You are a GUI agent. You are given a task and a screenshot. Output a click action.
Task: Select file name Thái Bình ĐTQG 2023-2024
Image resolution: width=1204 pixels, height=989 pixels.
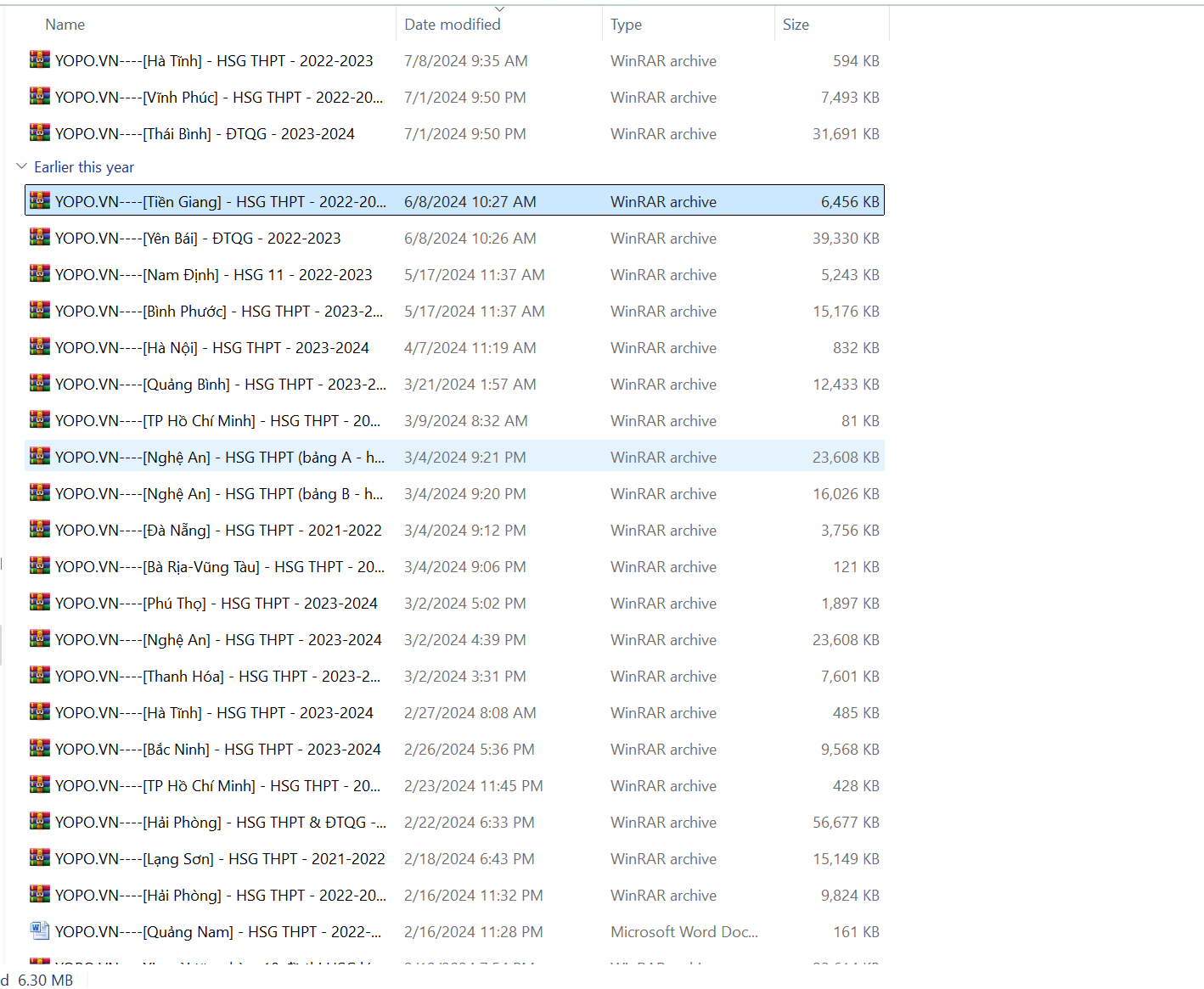click(x=205, y=134)
